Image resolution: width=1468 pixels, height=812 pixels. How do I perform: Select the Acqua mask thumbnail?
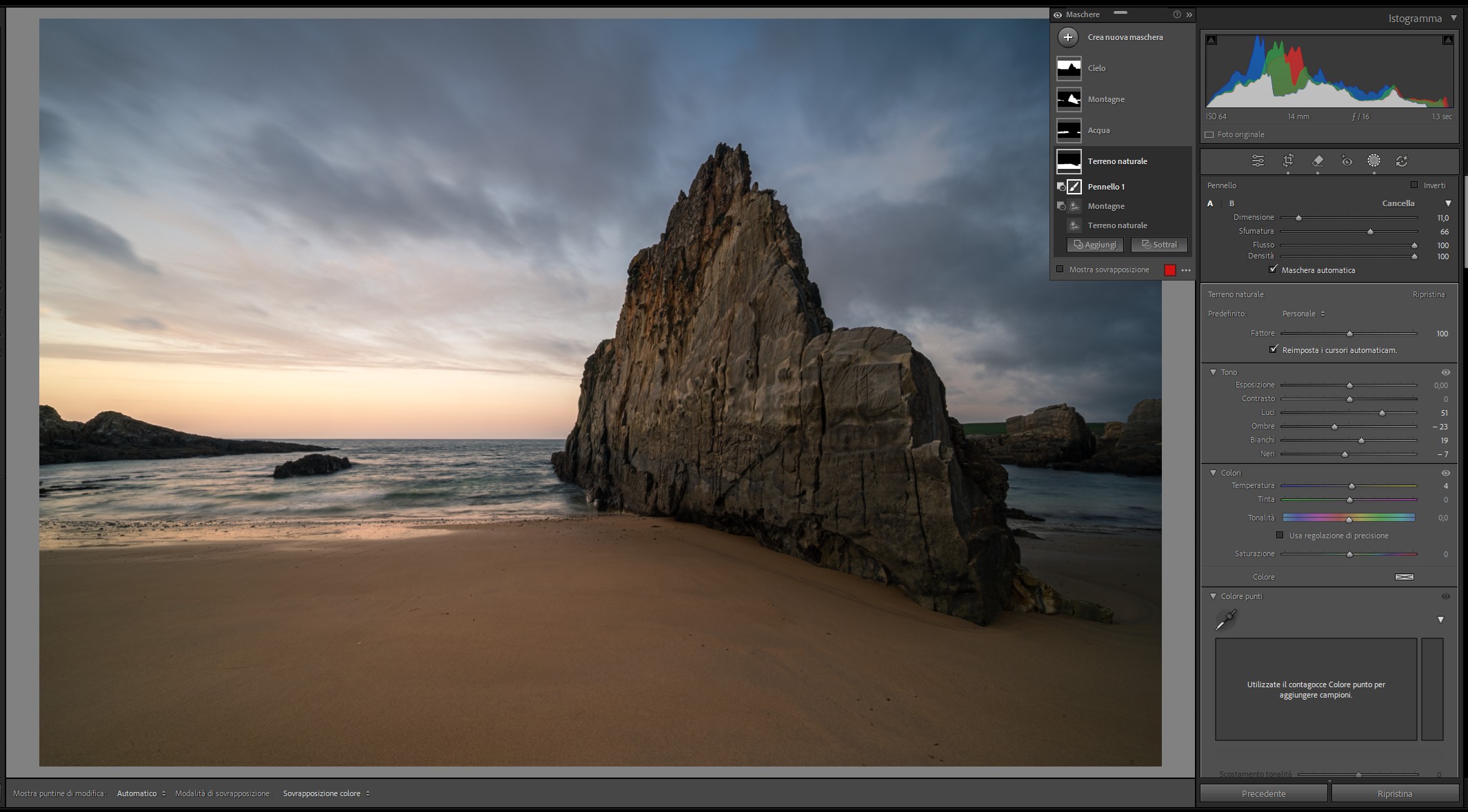(1069, 130)
